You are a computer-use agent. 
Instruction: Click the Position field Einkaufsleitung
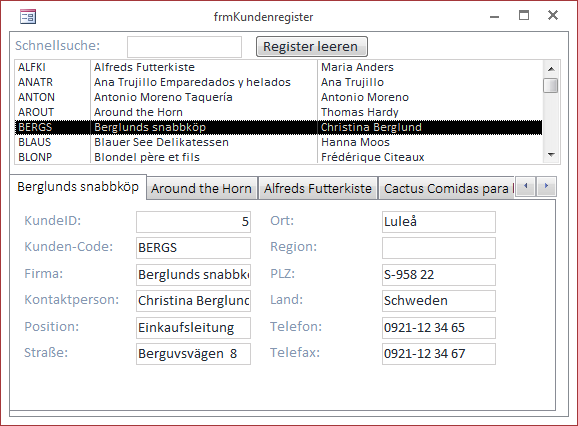194,328
